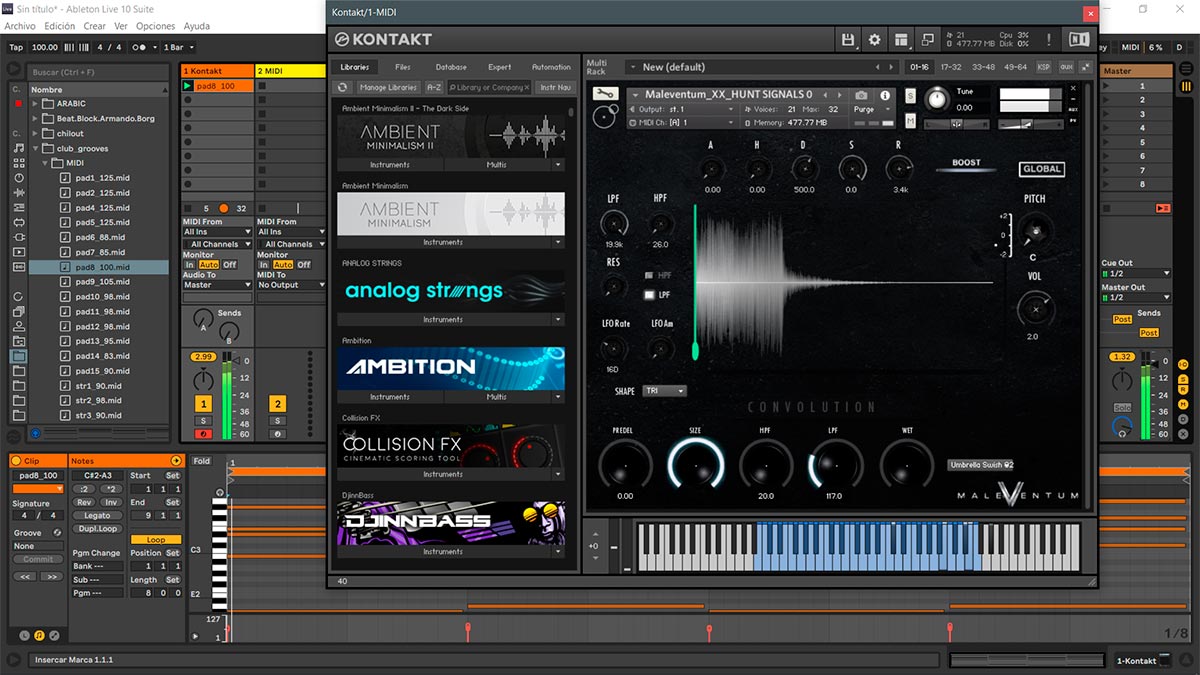Open the Ableton Archivo menu
Screen dimensions: 1200x675
(x=20, y=26)
